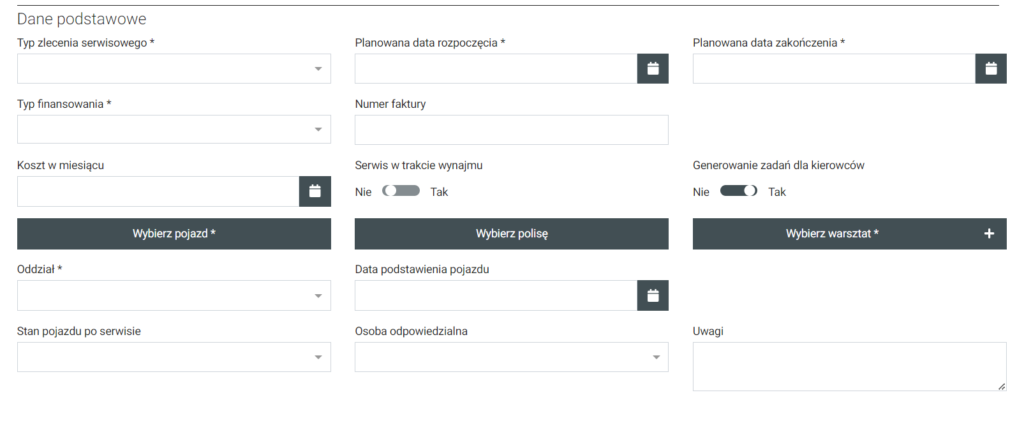The image size is (1024, 432).
Task: Click Koszt w miesiącu input field
Action: pyautogui.click(x=157, y=191)
